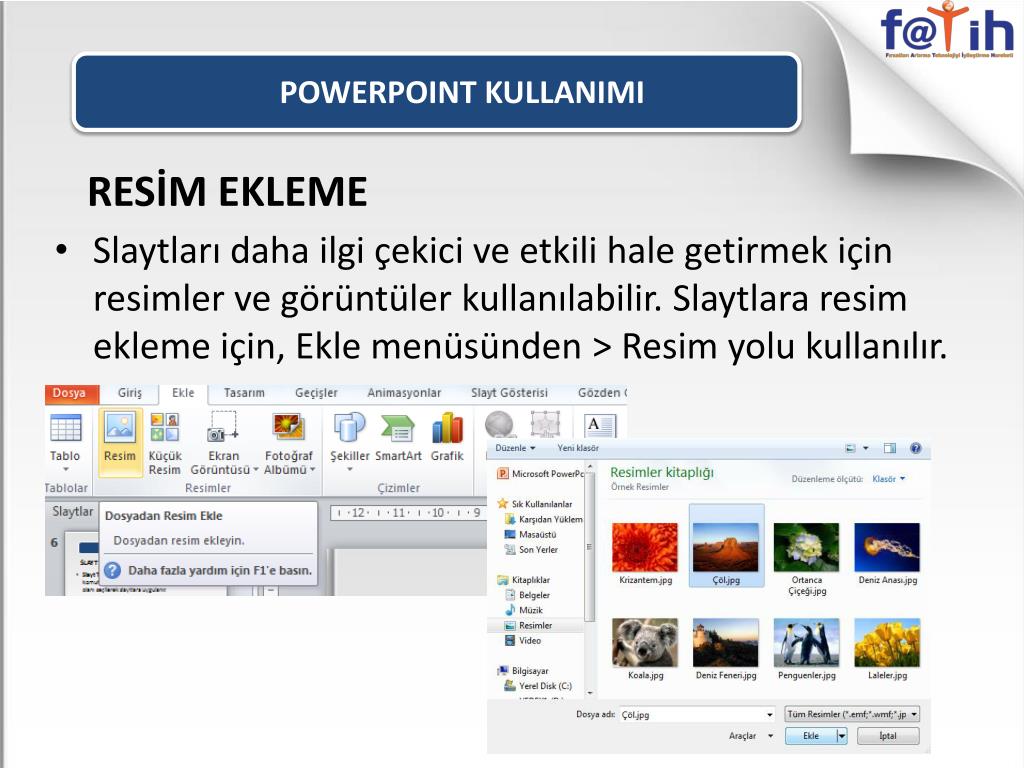
Task: Click the hyperlink globe icon in ribbon
Action: coord(500,424)
